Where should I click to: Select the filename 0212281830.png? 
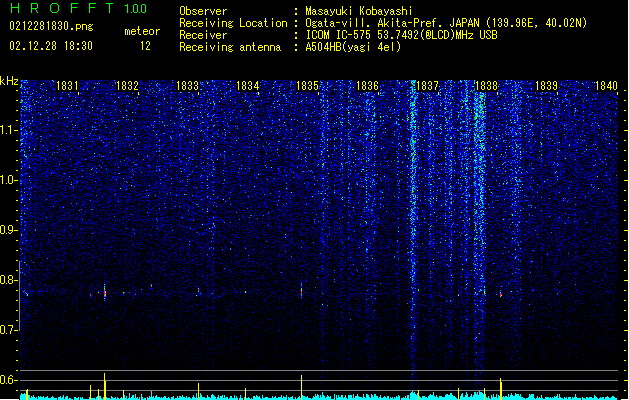[51, 26]
